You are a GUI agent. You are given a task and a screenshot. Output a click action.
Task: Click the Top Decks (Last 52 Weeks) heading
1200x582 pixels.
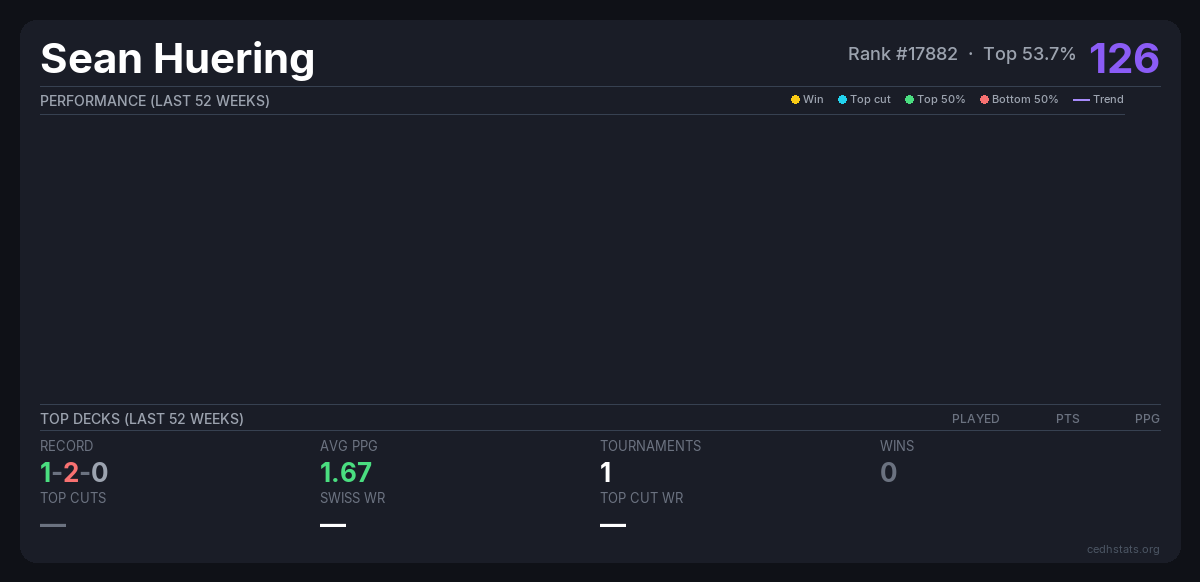pos(142,419)
